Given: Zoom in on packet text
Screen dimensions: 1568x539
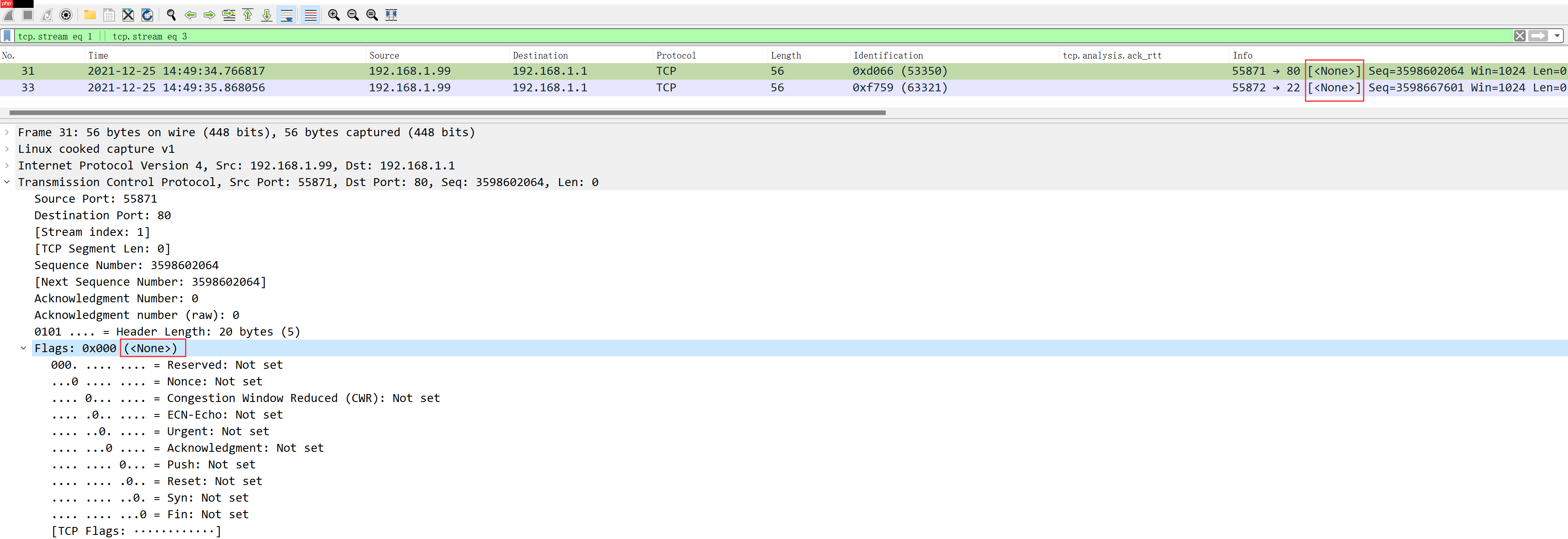Looking at the screenshot, I should pyautogui.click(x=334, y=15).
